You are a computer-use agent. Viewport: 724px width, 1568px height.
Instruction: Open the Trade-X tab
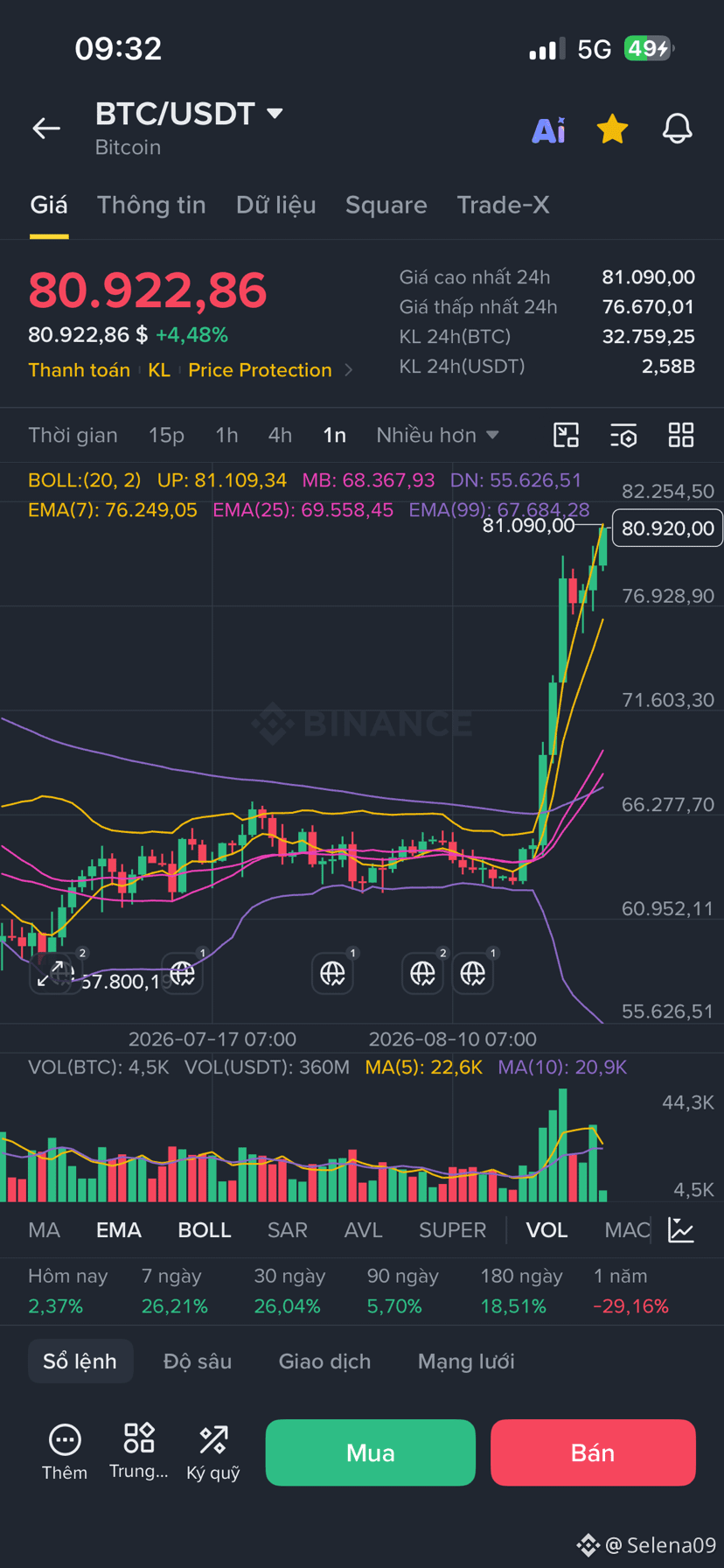pyautogui.click(x=503, y=205)
